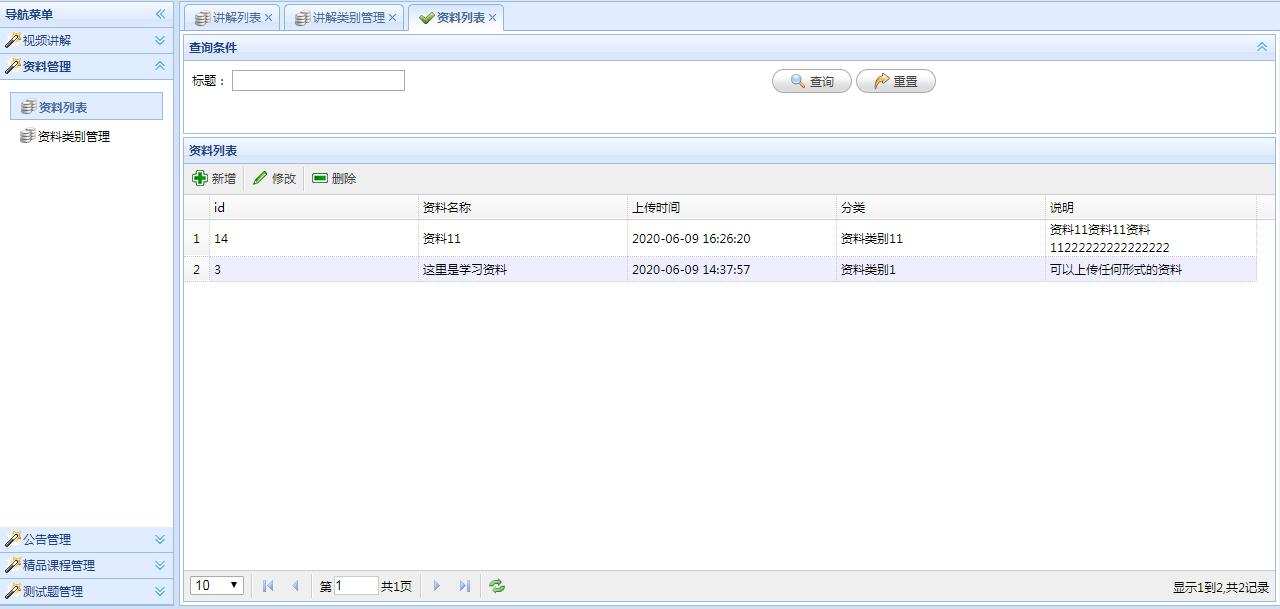The image size is (1280, 609).
Task: Open the page size dropdown showing 10
Action: [x=217, y=585]
